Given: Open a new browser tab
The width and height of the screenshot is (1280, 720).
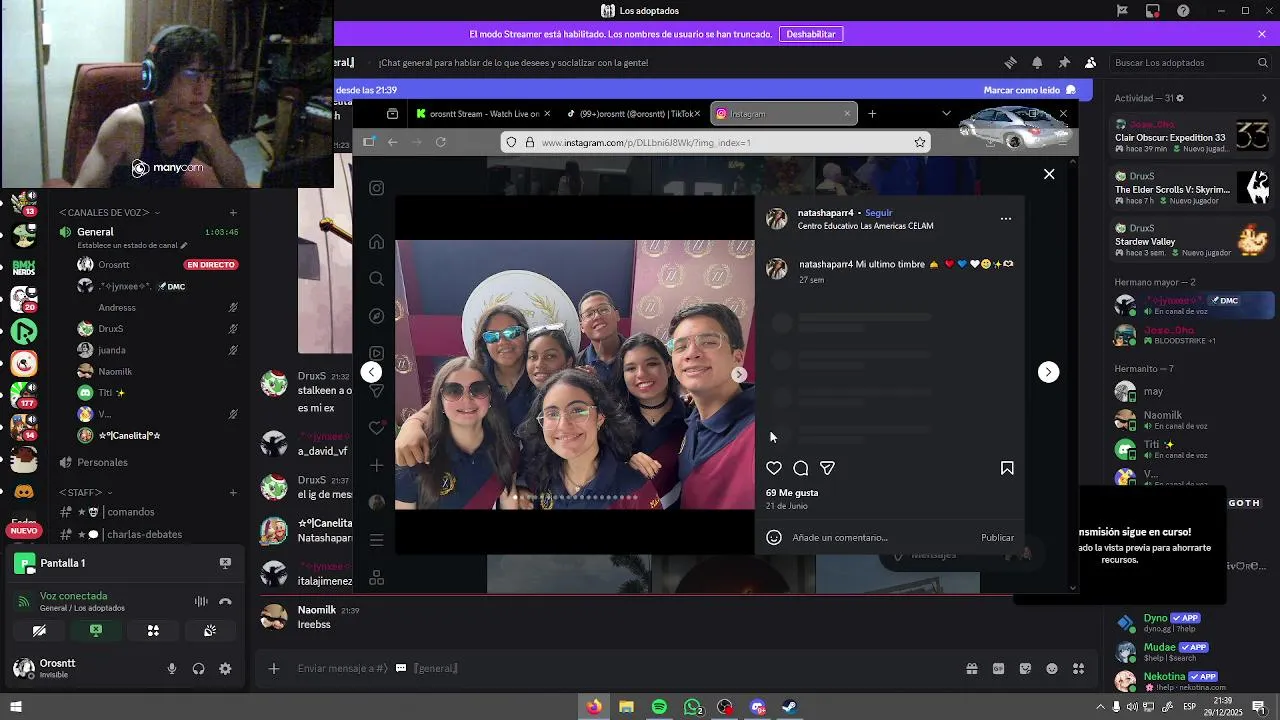Looking at the screenshot, I should [x=872, y=114].
